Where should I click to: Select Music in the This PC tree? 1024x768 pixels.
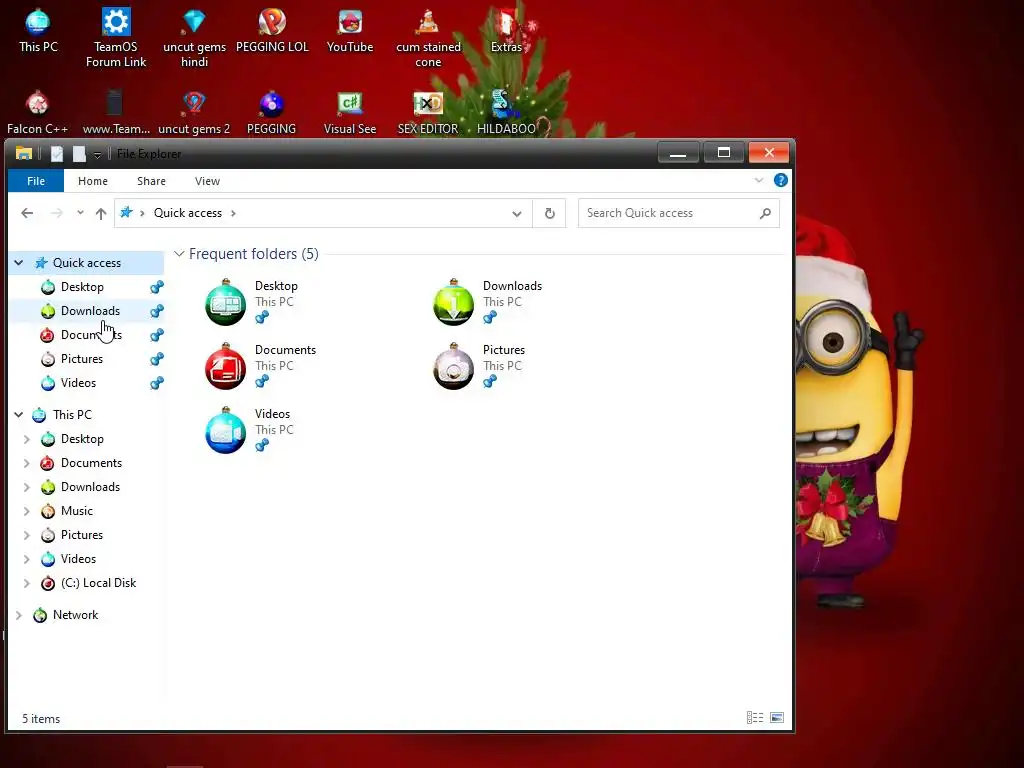click(x=76, y=511)
